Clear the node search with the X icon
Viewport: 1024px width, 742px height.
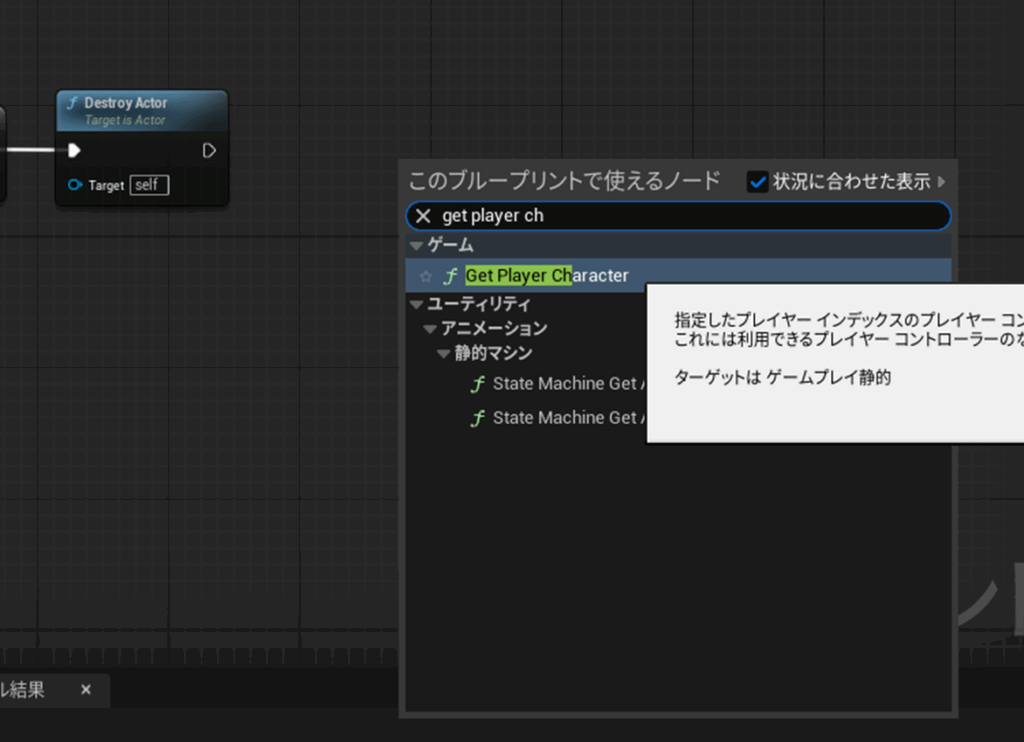(x=423, y=216)
